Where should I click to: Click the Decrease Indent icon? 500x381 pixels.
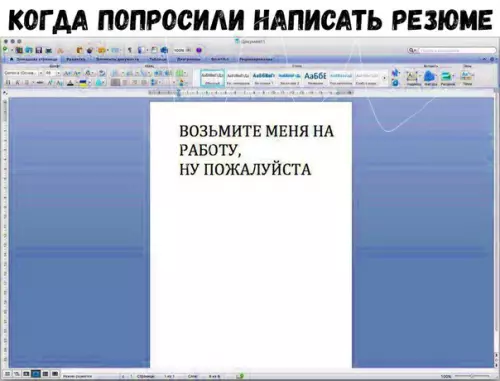tap(158, 73)
